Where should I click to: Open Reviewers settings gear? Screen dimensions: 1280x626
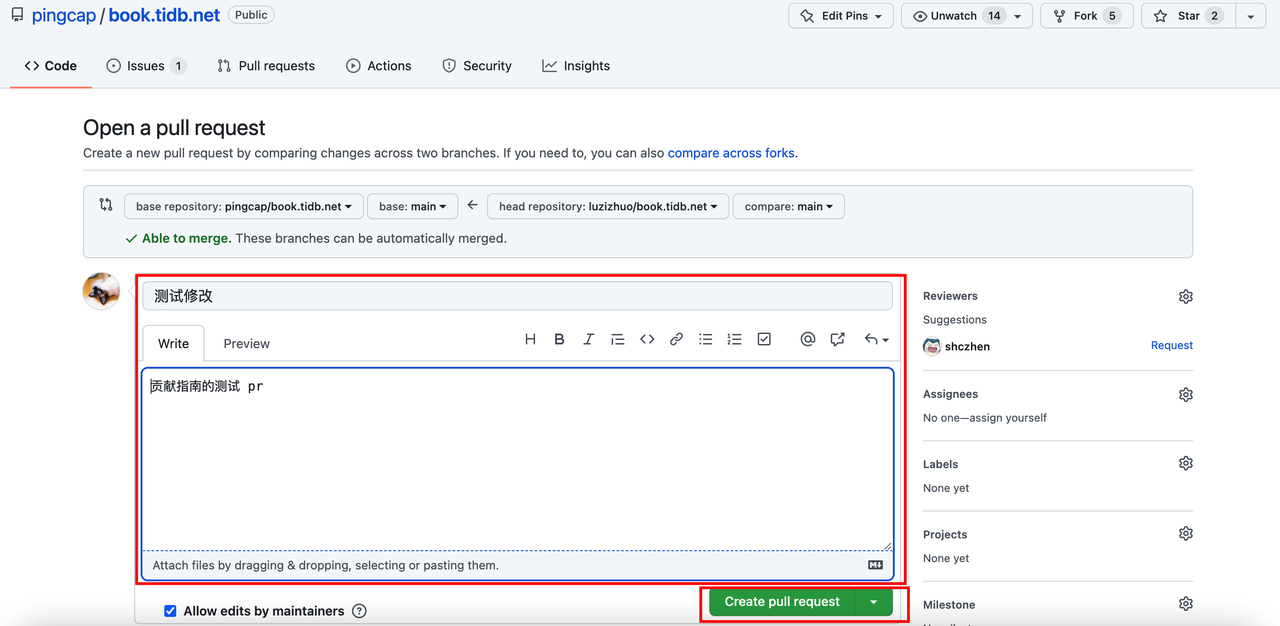(x=1185, y=297)
